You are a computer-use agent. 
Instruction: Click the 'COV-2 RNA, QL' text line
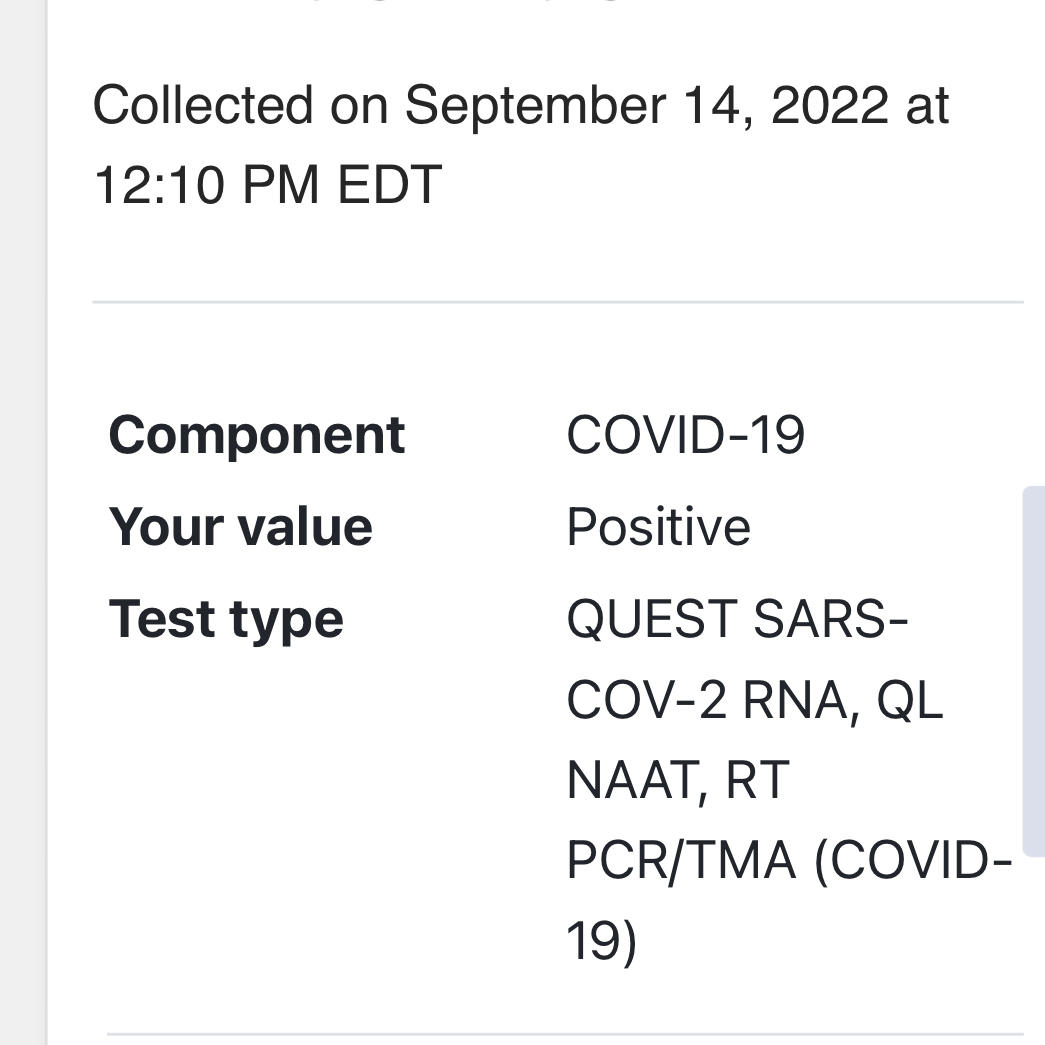[754, 700]
